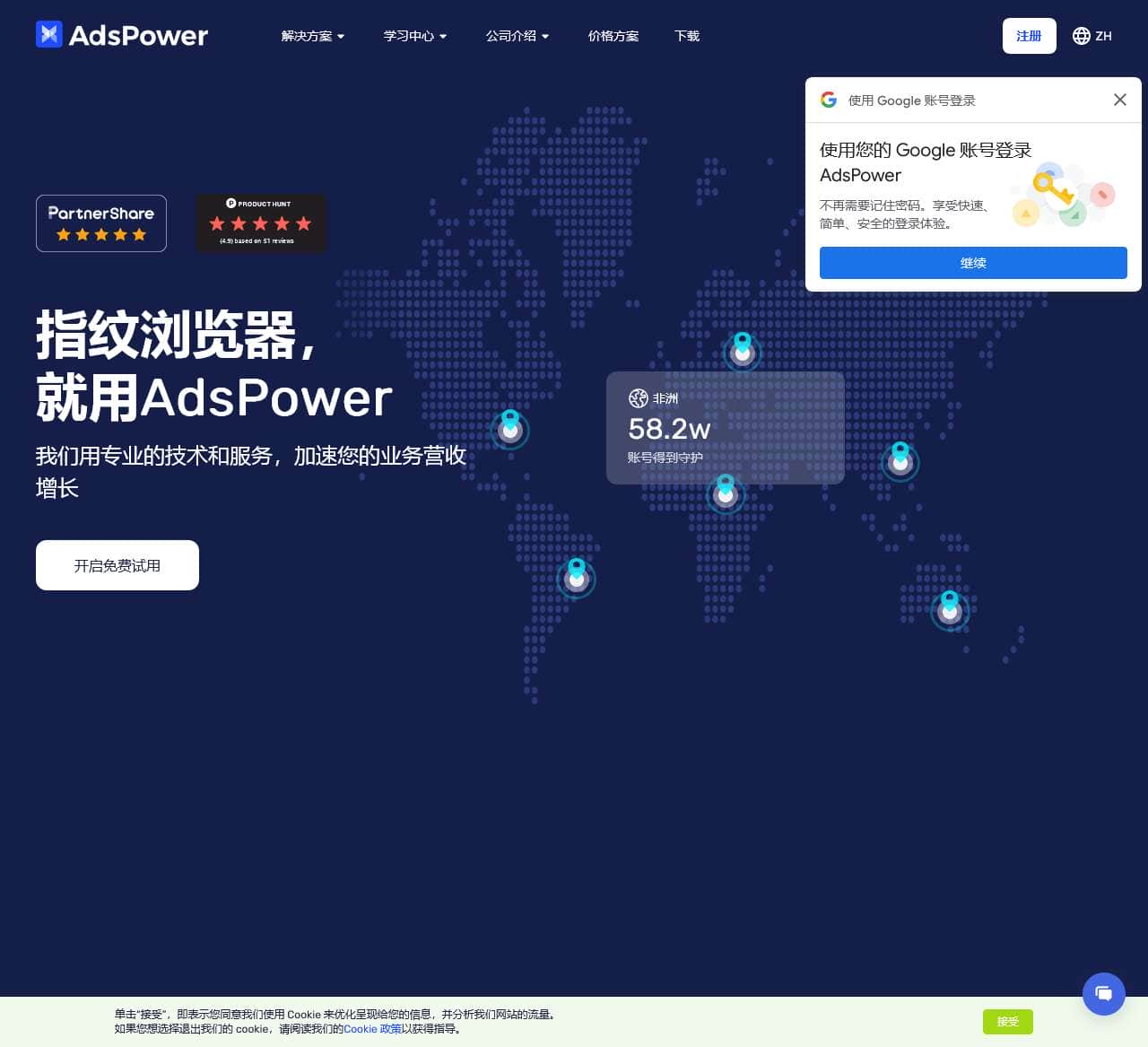The height and width of the screenshot is (1047, 1148).
Task: Open the PartnerShare rating badge
Action: (101, 223)
